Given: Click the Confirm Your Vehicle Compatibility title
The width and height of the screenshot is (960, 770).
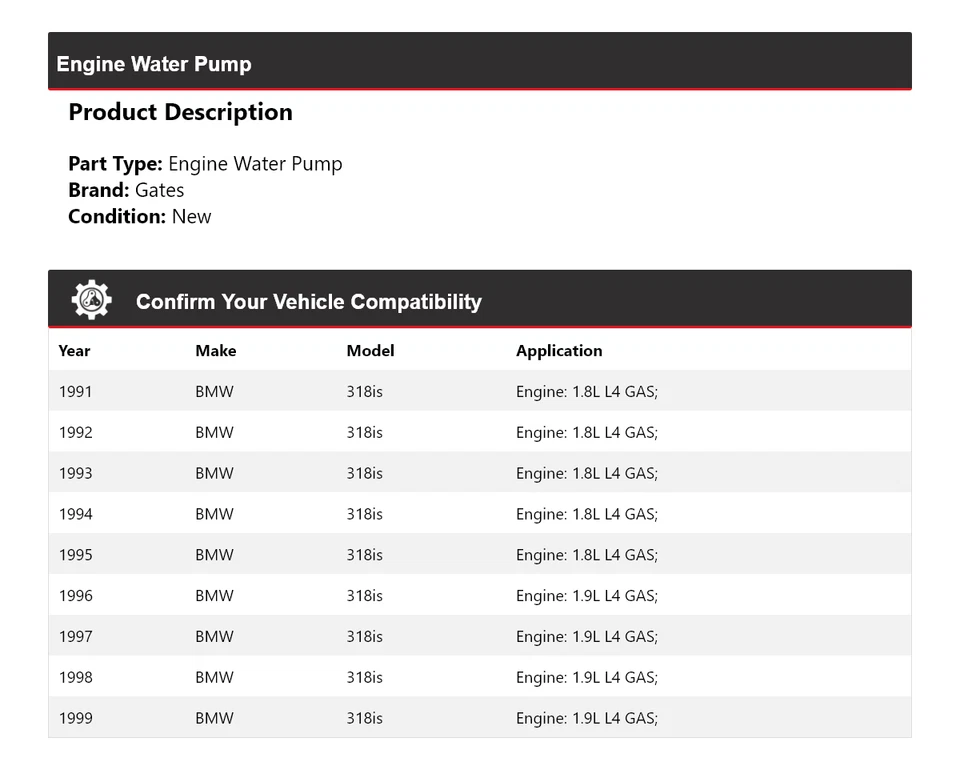Looking at the screenshot, I should point(308,302).
